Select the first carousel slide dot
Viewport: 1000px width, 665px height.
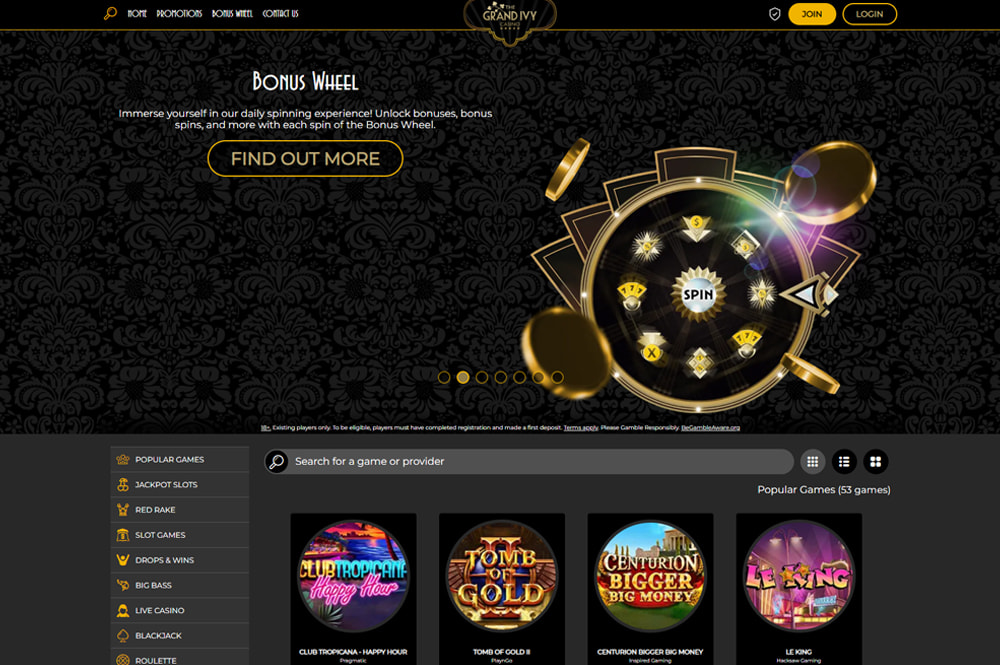[444, 377]
